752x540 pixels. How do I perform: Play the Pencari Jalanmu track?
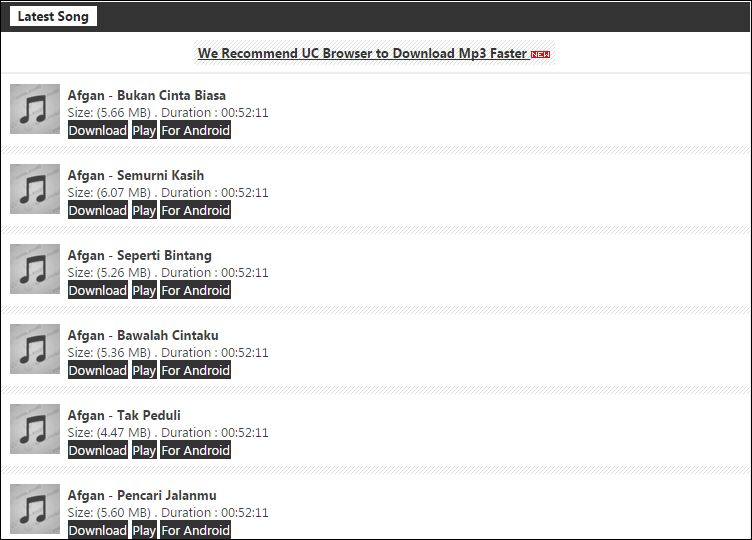144,530
